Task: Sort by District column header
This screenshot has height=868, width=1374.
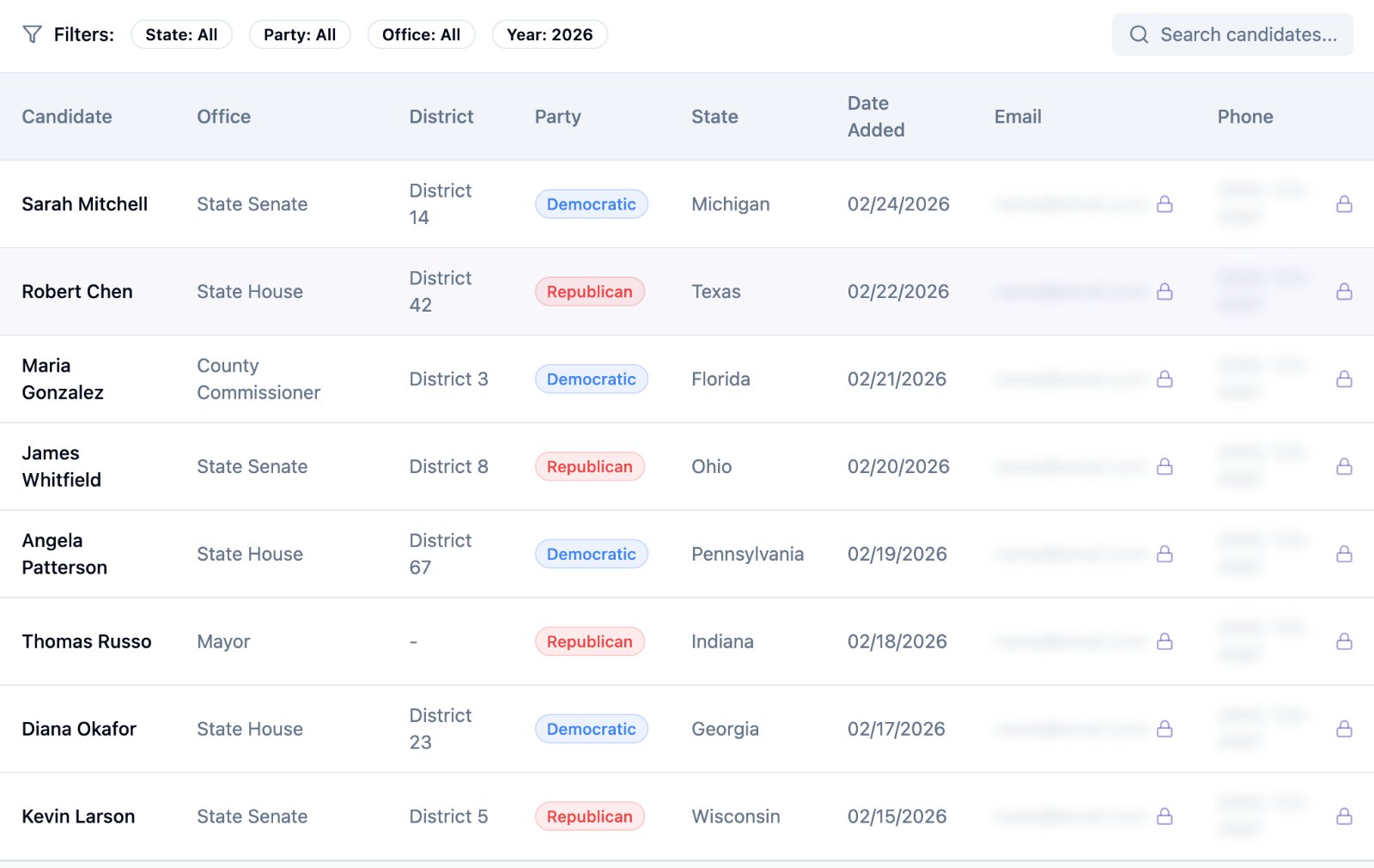Action: [441, 117]
